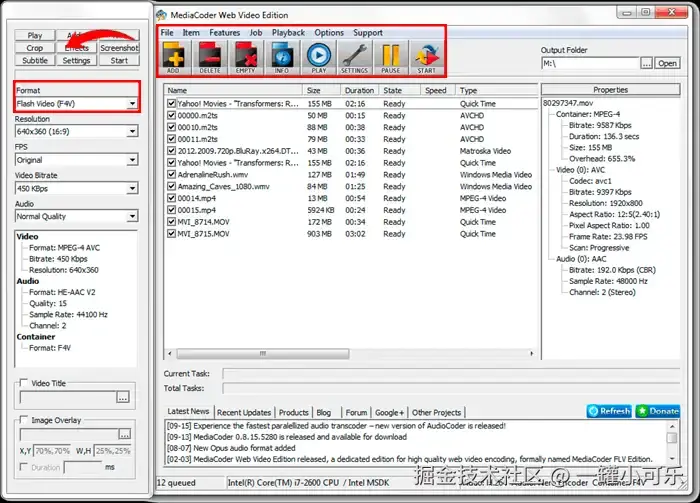This screenshot has height=503, width=700.
Task: Open the SETTINGS wrench icon
Action: 354,58
